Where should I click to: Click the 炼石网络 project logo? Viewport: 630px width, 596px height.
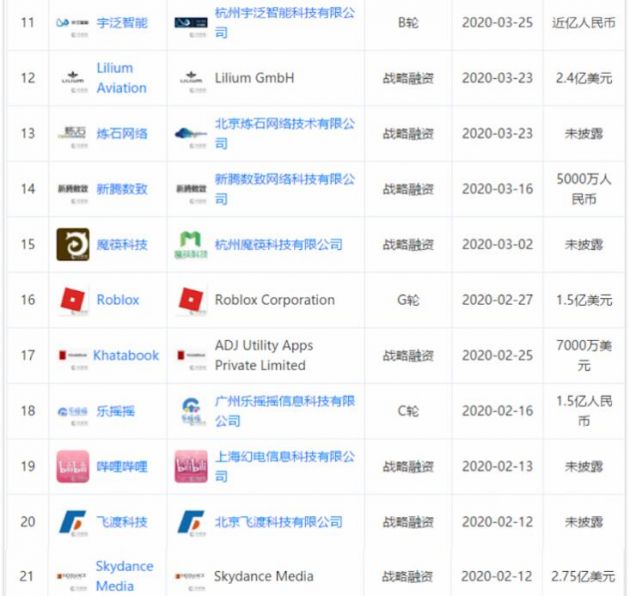tap(73, 136)
